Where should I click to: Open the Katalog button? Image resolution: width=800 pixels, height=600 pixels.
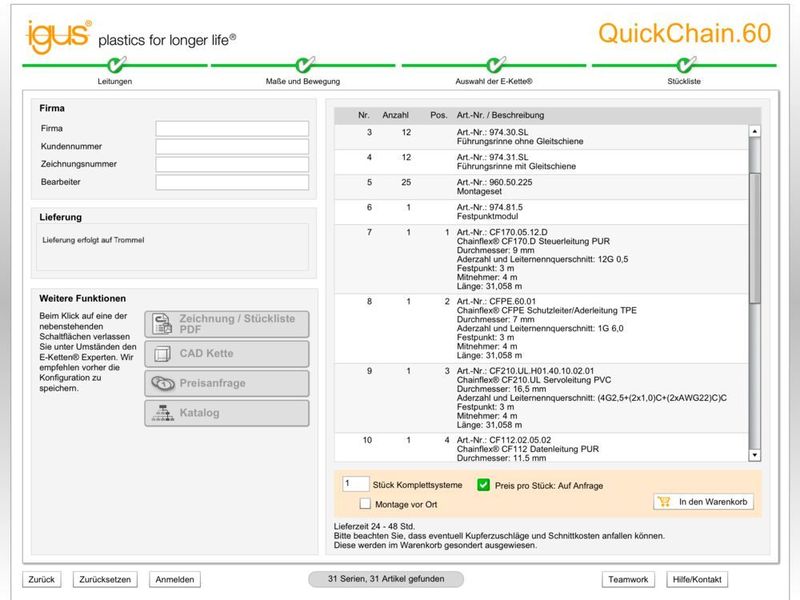[x=227, y=413]
